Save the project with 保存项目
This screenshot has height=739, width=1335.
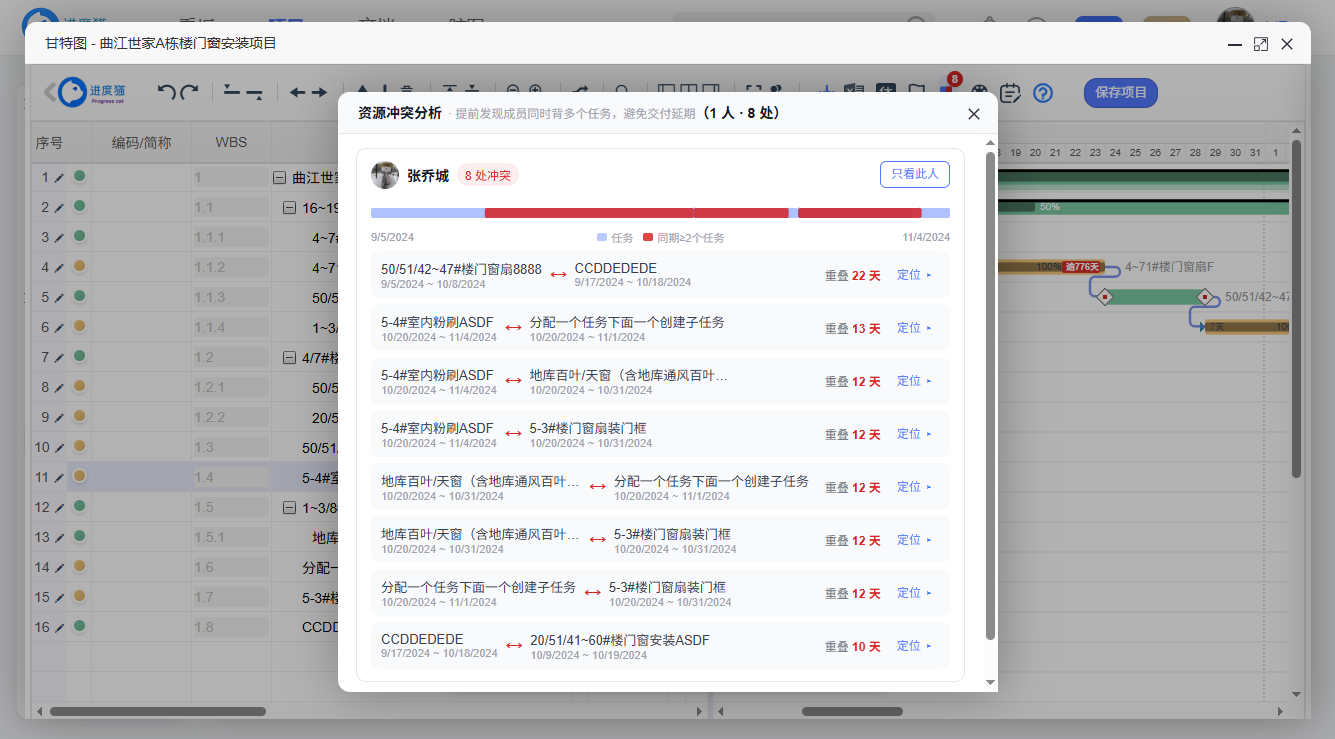pyautogui.click(x=1121, y=93)
